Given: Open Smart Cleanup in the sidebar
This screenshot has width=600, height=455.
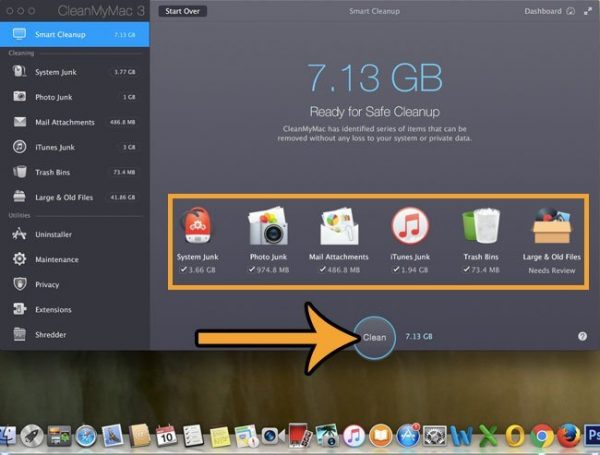Looking at the screenshot, I should [x=75, y=34].
